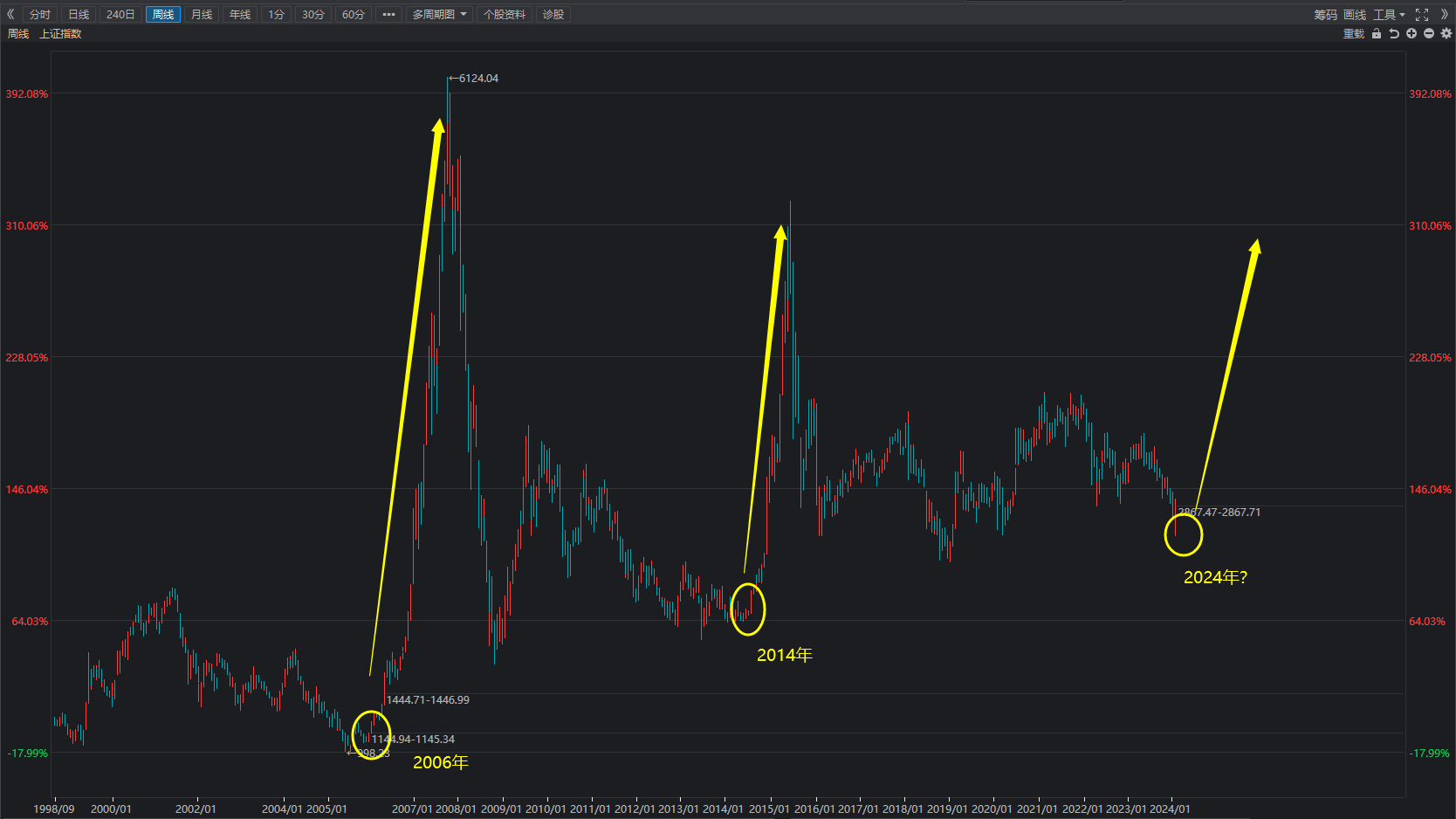Zoom out with the minus icon

1429,34
